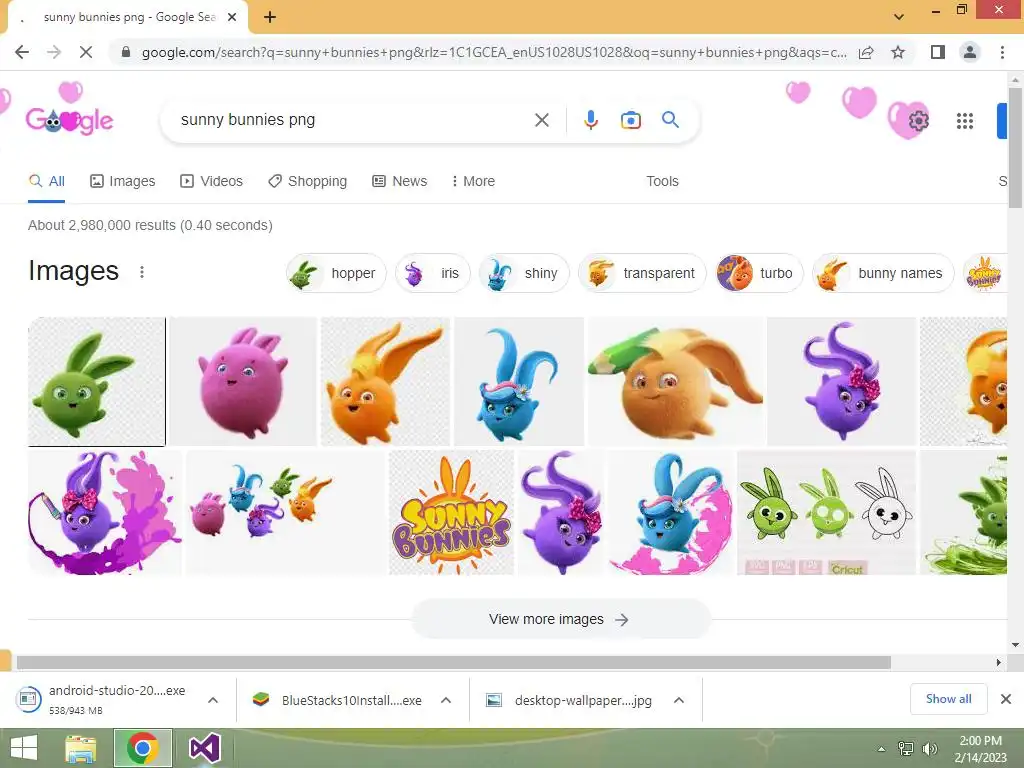Switch to the All results tab
Screen dimensions: 1024x768
tap(47, 181)
